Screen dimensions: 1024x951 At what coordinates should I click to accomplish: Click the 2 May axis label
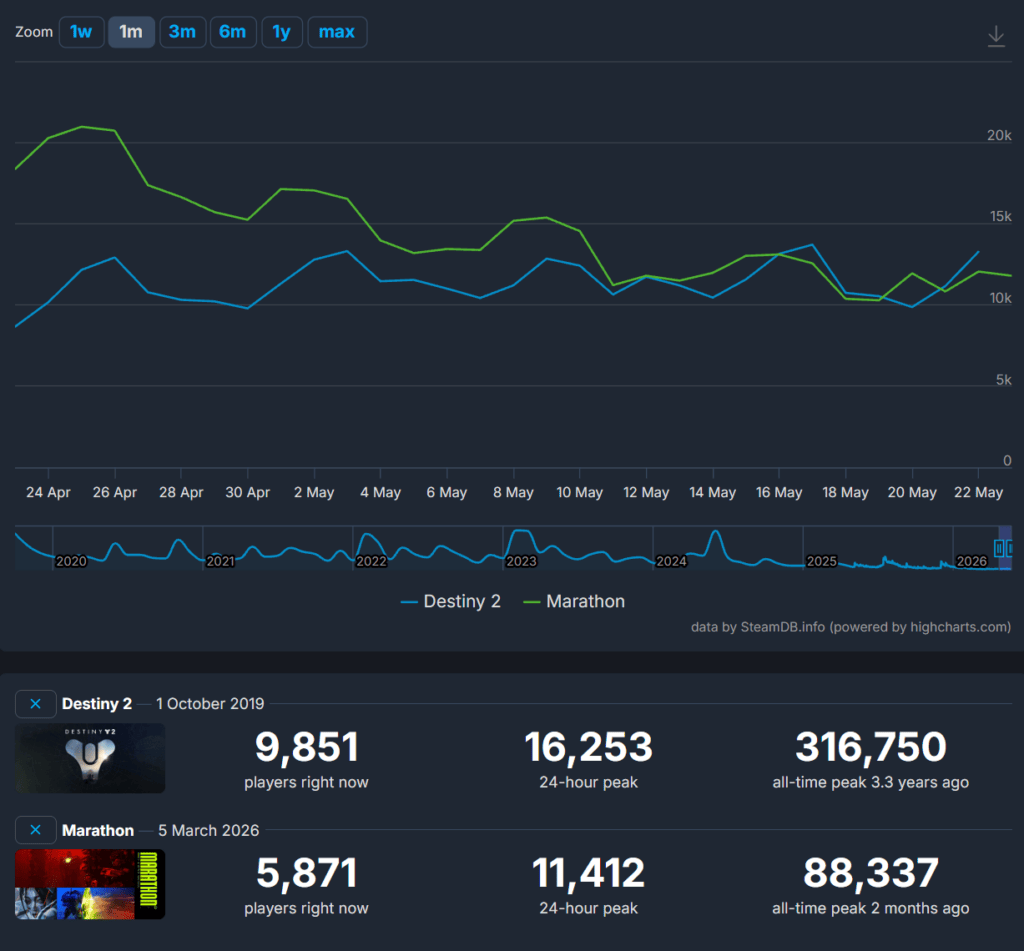tap(314, 492)
